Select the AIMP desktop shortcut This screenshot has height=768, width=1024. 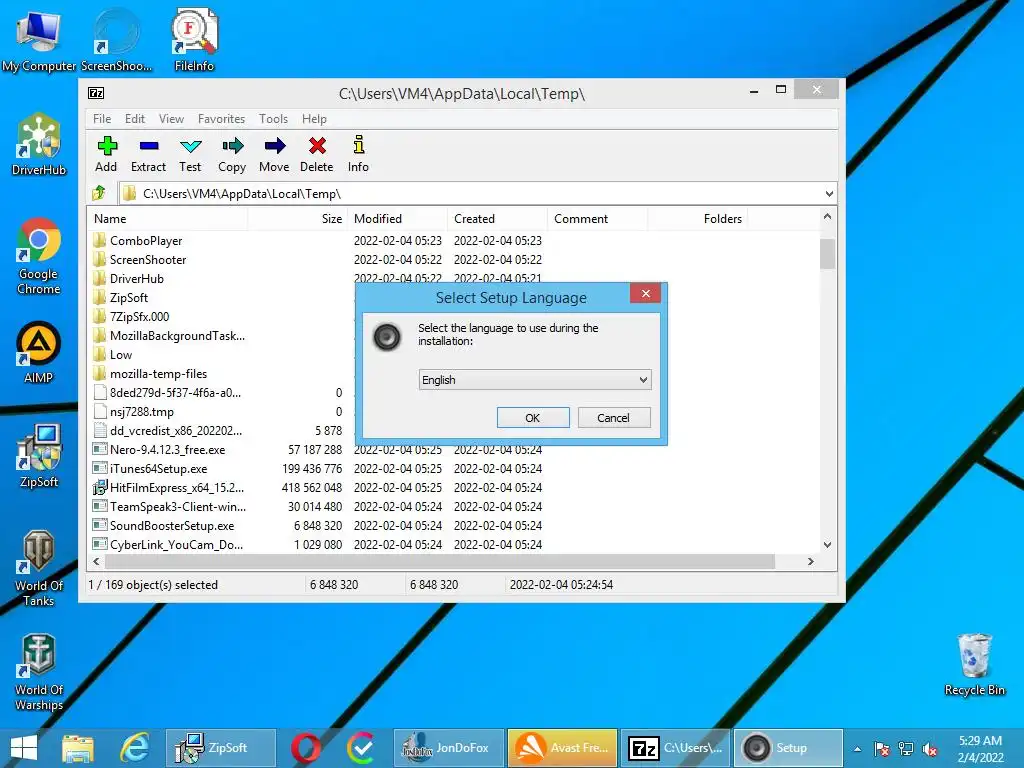[x=39, y=353]
